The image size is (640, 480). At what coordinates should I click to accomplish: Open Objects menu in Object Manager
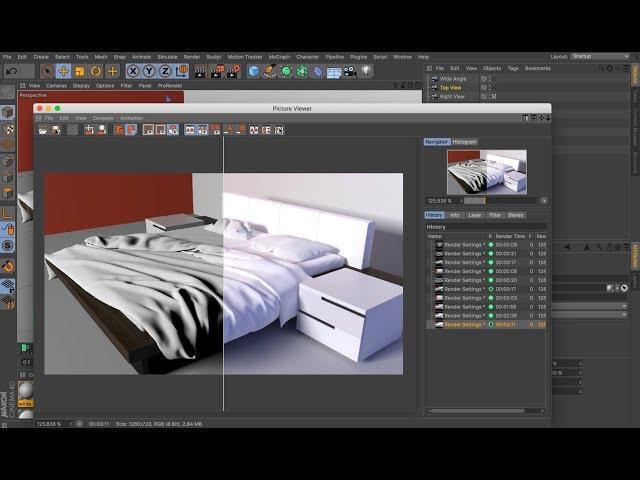(x=492, y=69)
